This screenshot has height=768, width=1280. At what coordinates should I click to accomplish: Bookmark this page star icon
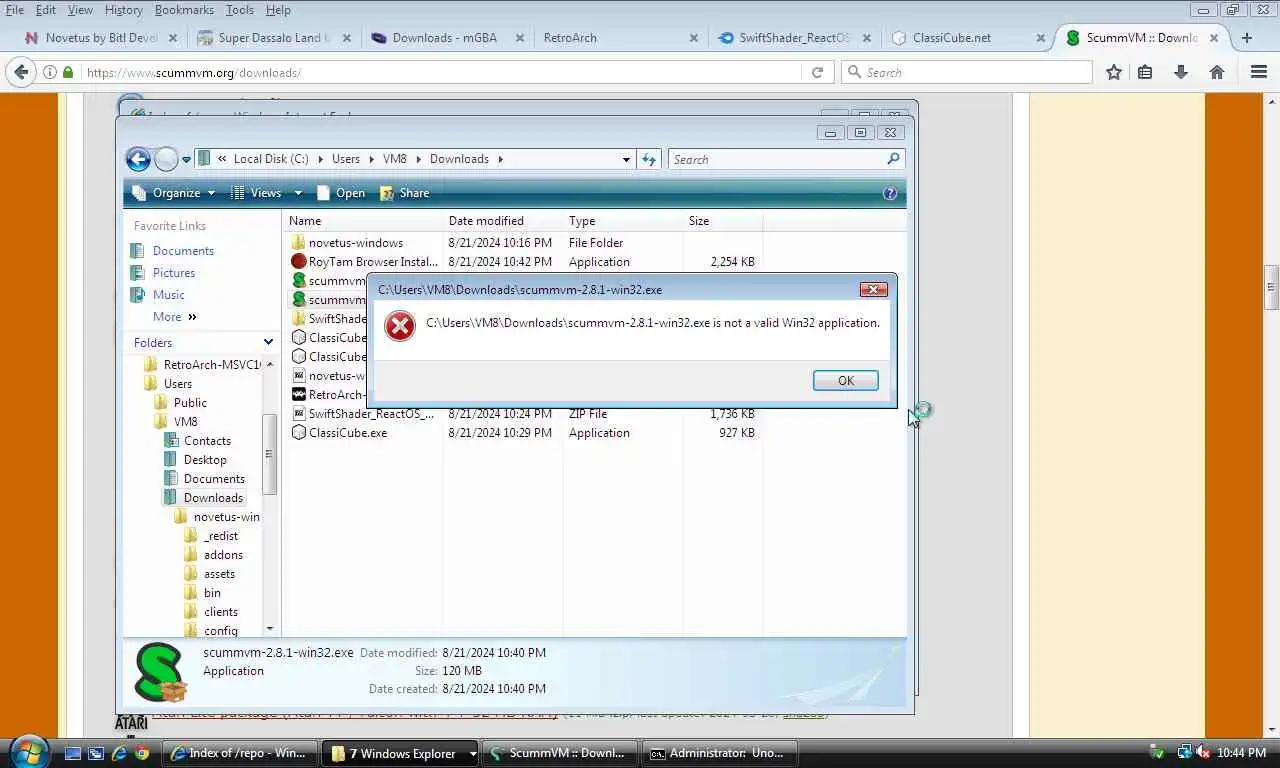click(1113, 72)
